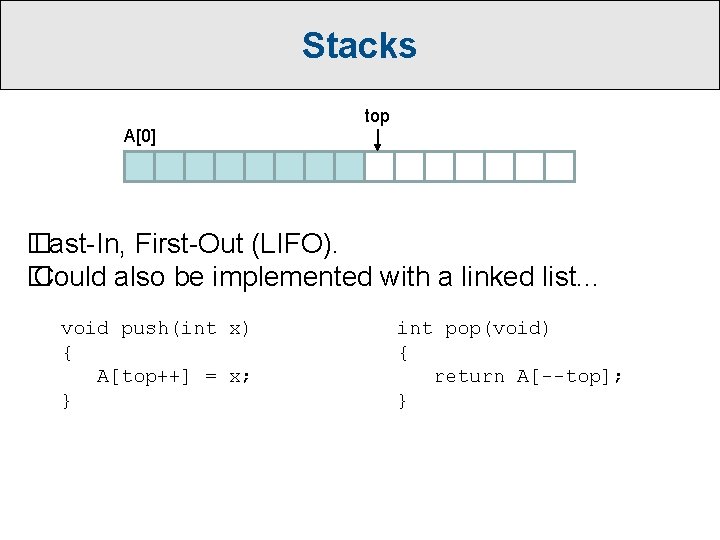The image size is (720, 540).
Task: Select the last empty array cell
Action: pyautogui.click(x=560, y=166)
